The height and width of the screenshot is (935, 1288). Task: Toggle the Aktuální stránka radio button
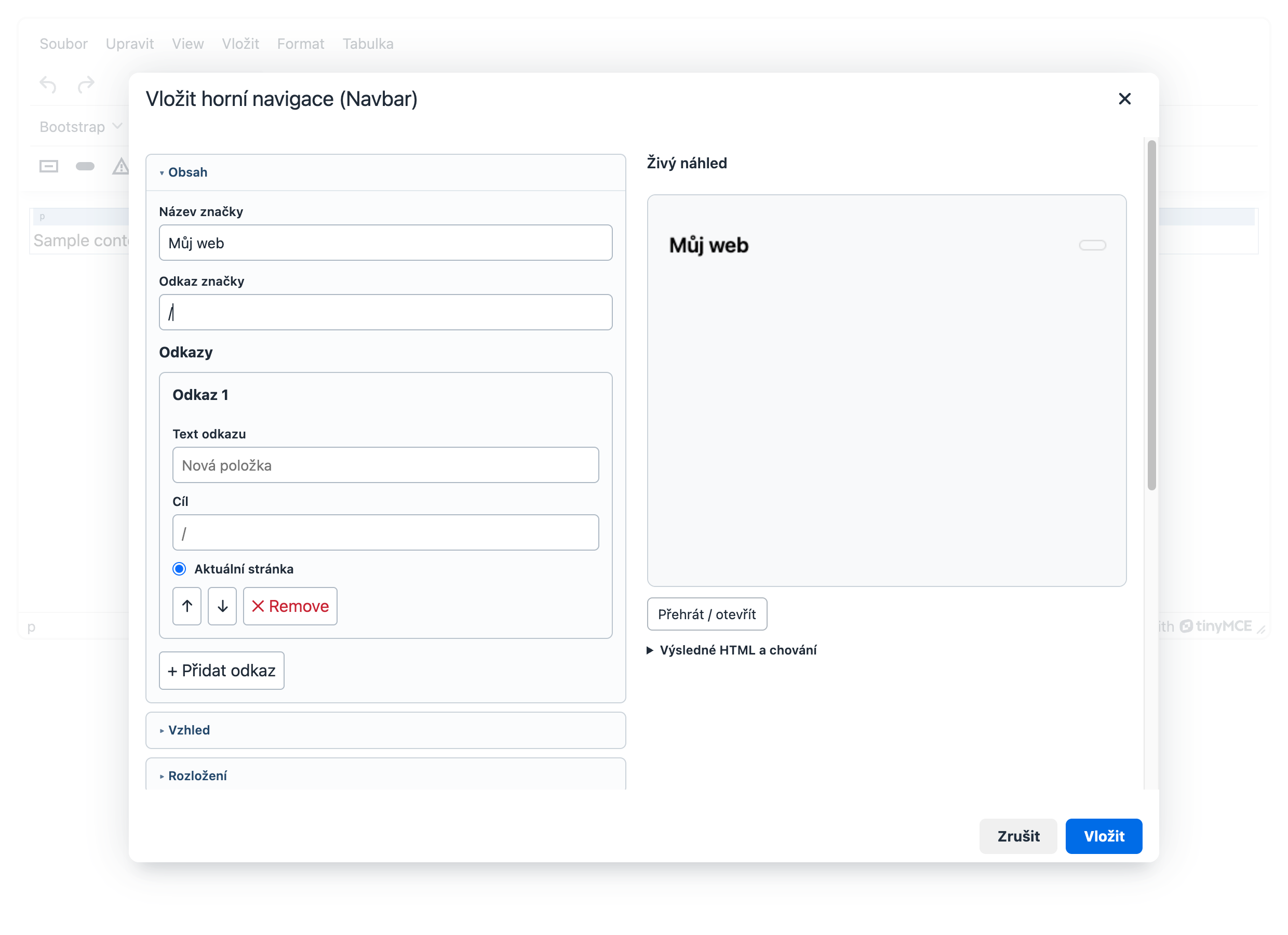click(x=179, y=569)
